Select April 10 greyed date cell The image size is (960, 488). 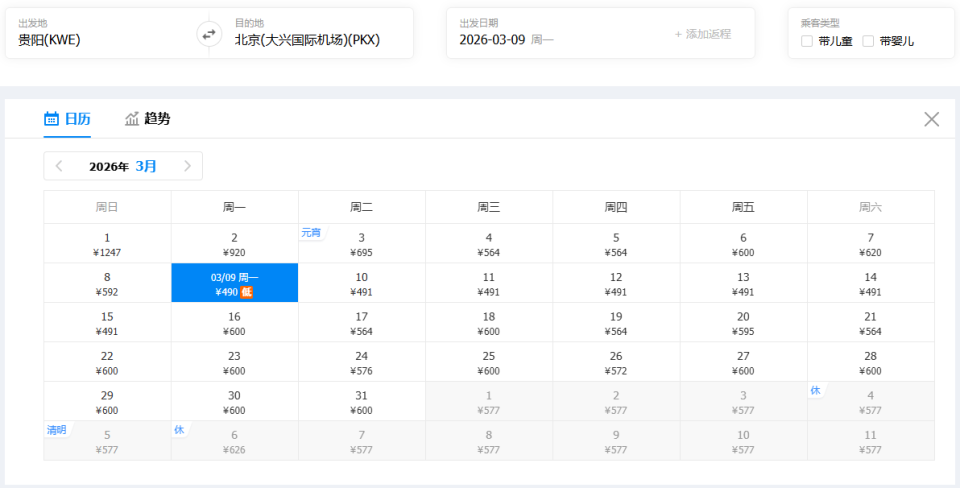[x=744, y=441]
